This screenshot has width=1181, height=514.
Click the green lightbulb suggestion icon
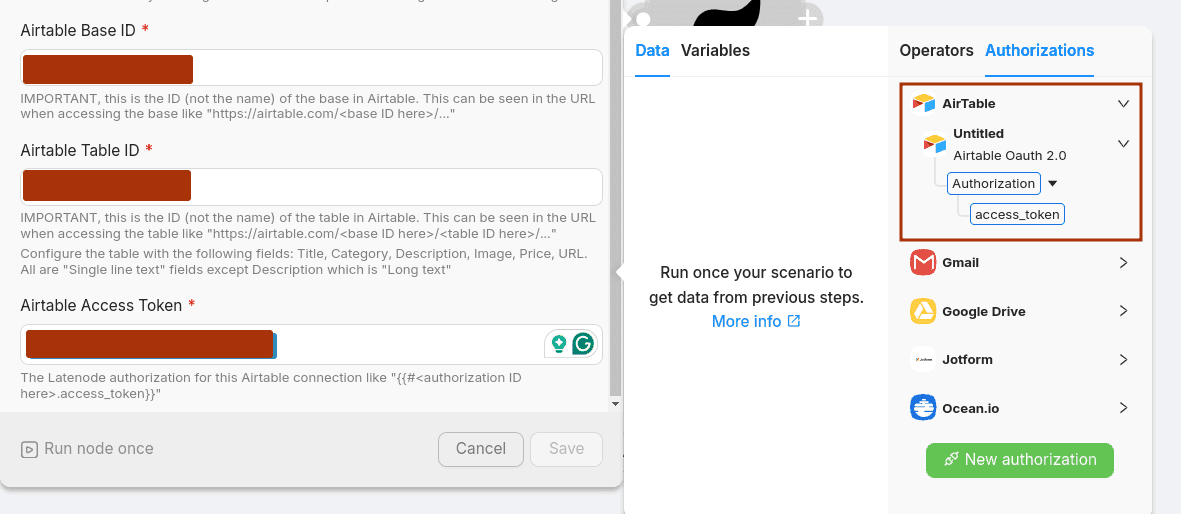click(x=558, y=344)
